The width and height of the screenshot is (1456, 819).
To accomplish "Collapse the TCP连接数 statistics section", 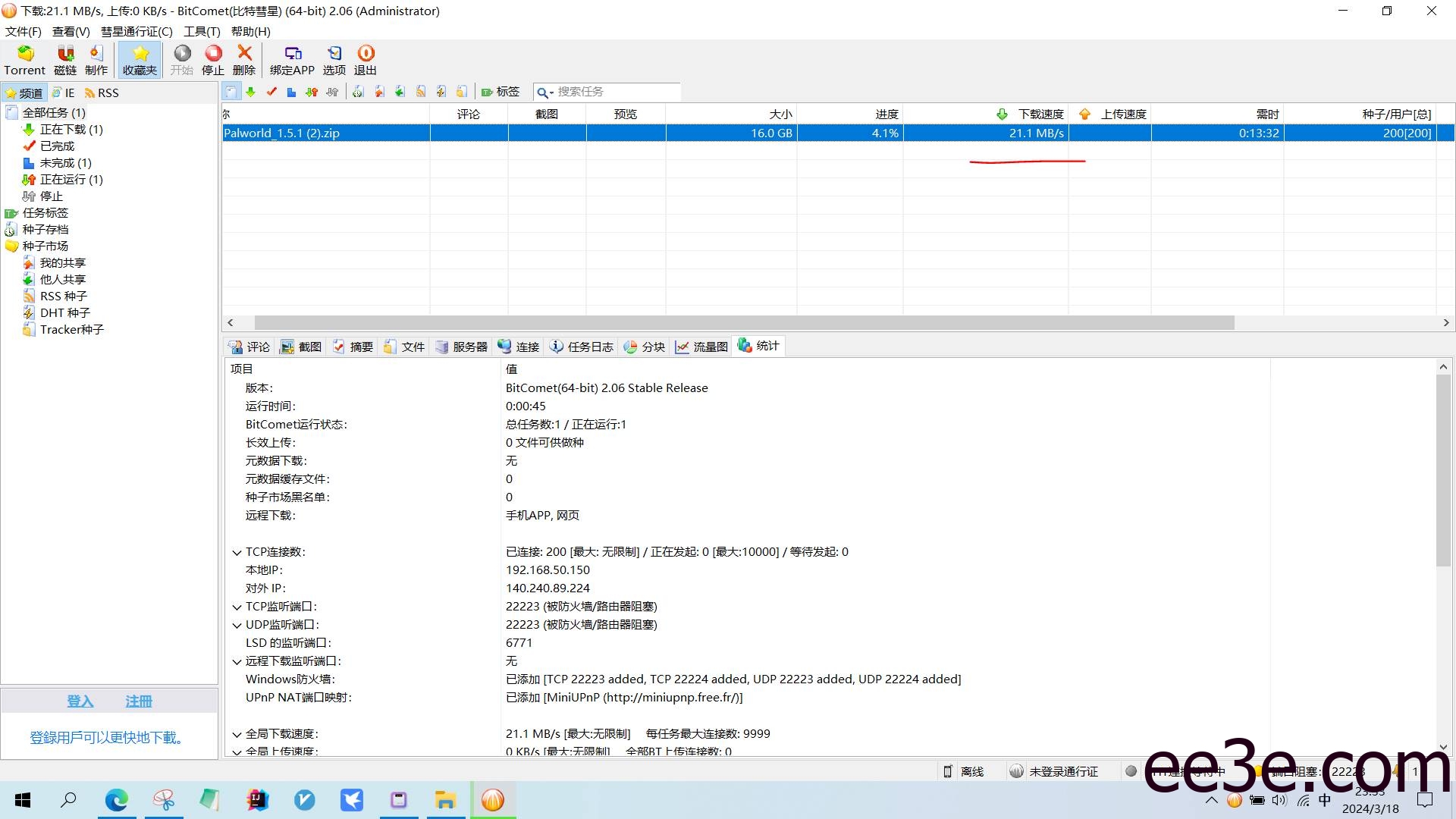I will (237, 551).
